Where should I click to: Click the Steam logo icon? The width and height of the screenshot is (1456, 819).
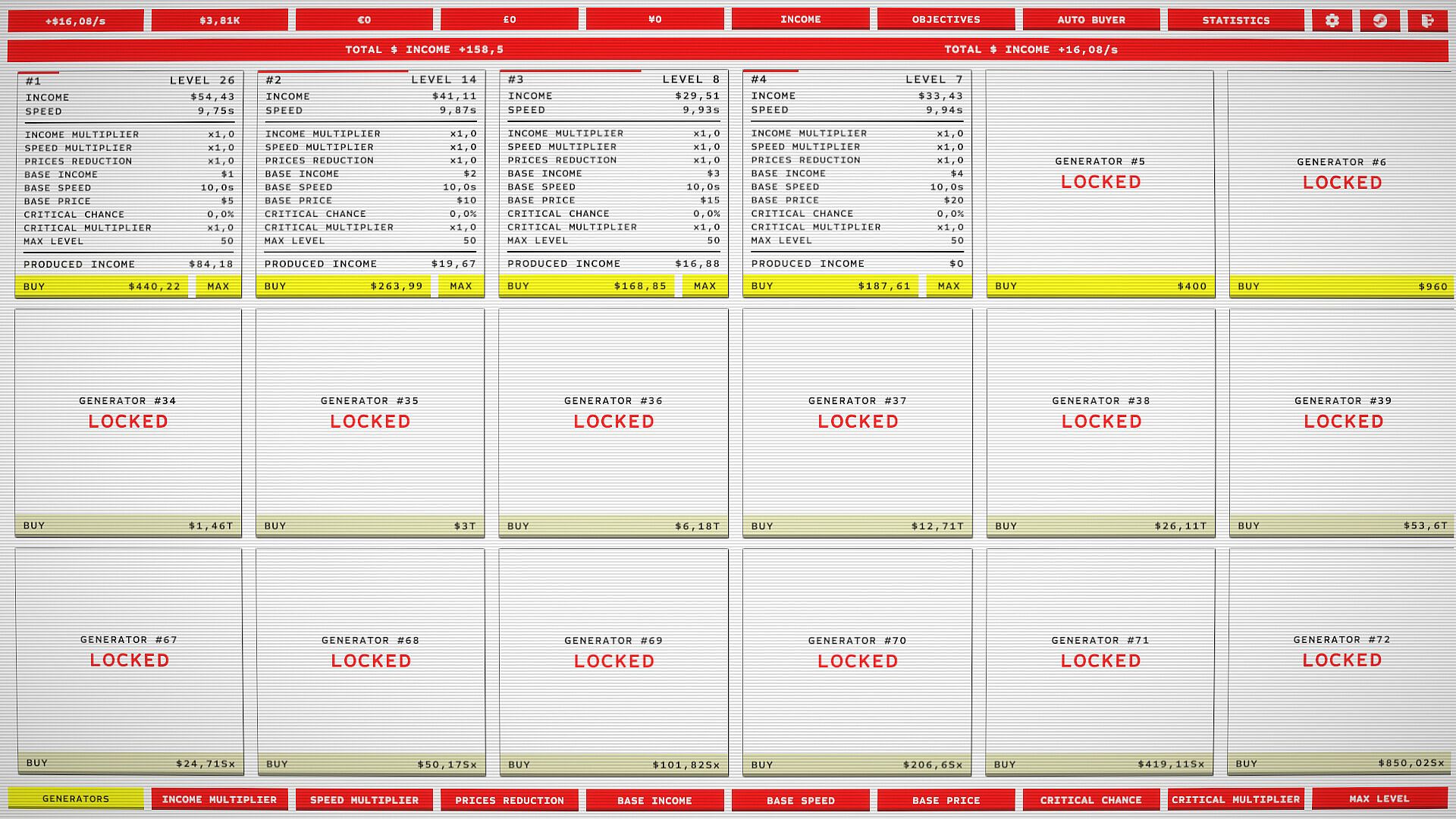[x=1379, y=20]
